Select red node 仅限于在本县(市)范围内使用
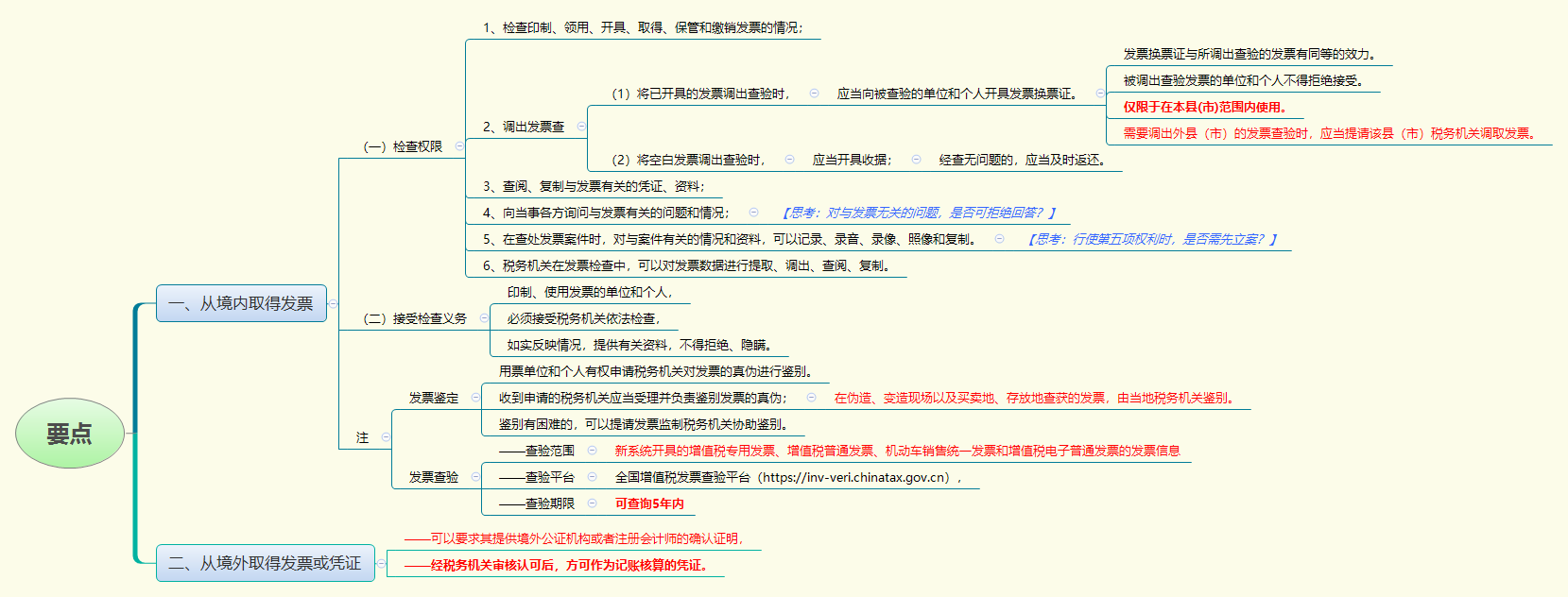This screenshot has height=597, width=1568. pos(1205,107)
